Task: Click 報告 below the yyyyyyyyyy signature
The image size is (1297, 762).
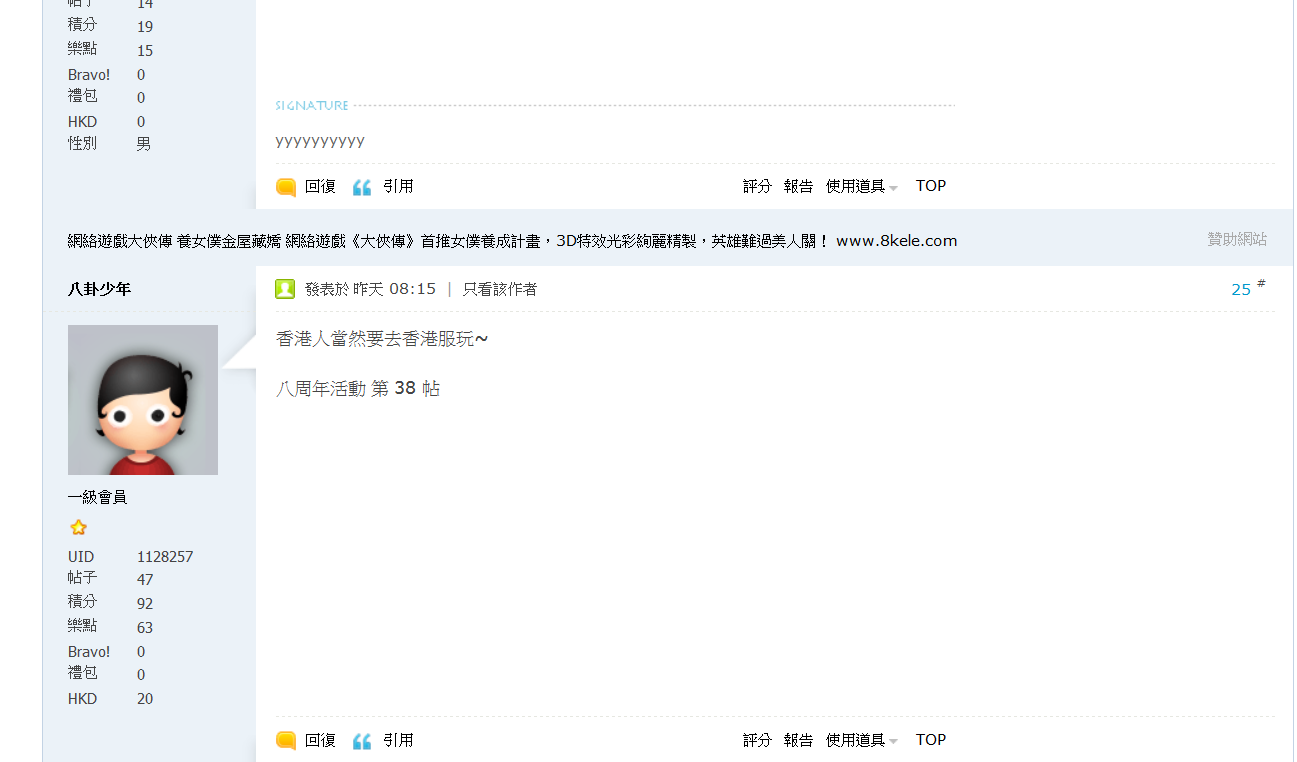Action: 798,187
